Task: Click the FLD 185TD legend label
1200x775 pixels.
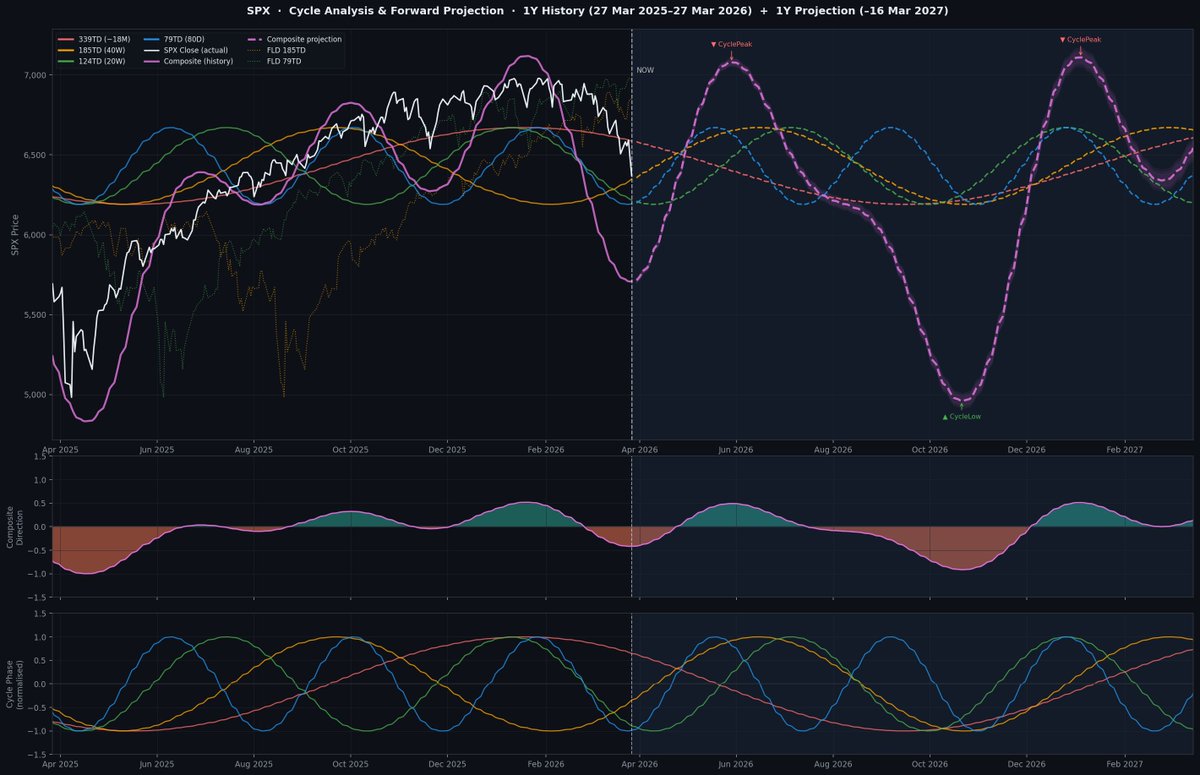Action: (x=286, y=50)
